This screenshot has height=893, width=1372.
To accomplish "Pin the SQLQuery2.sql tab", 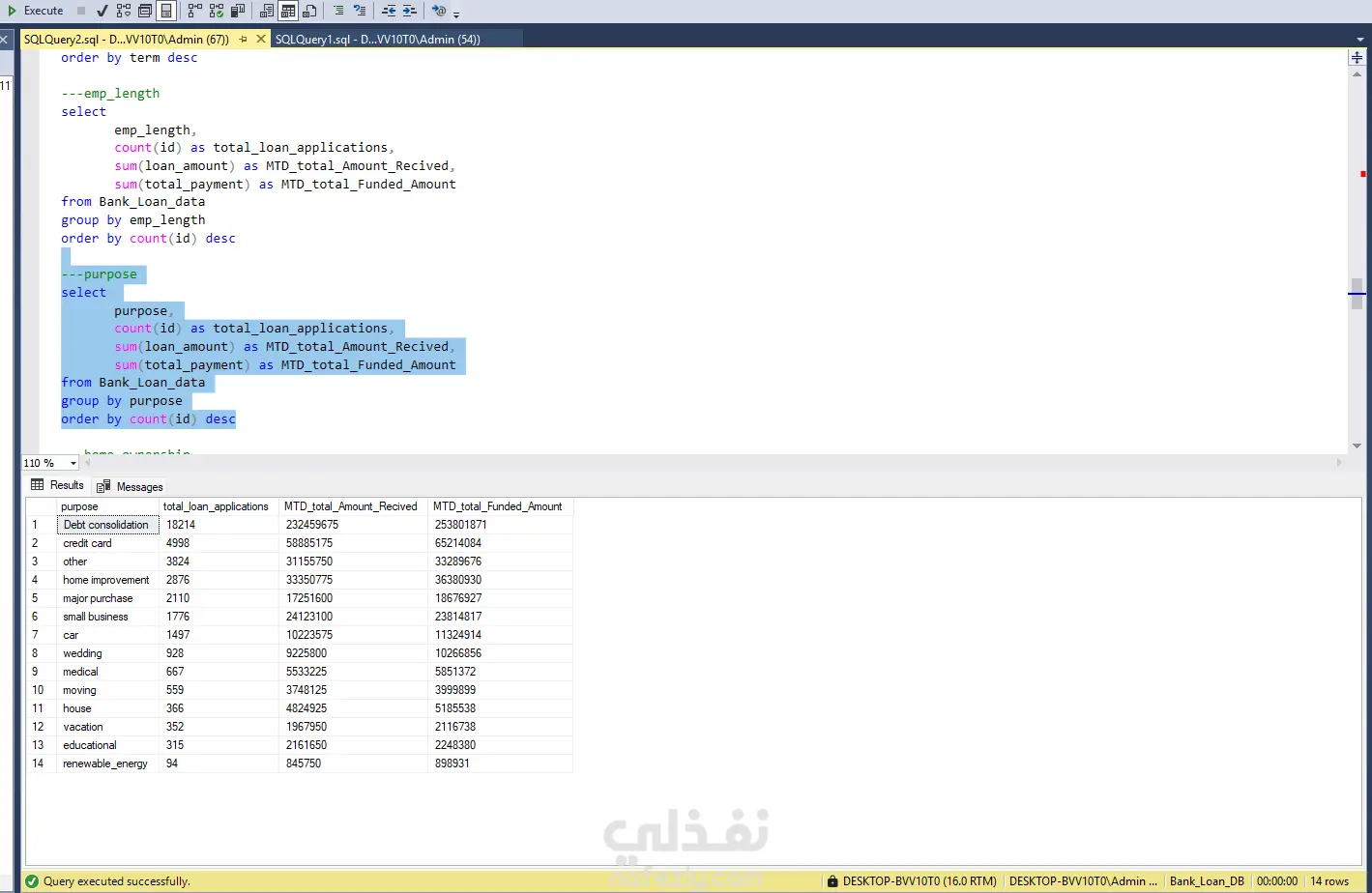I will pos(244,40).
